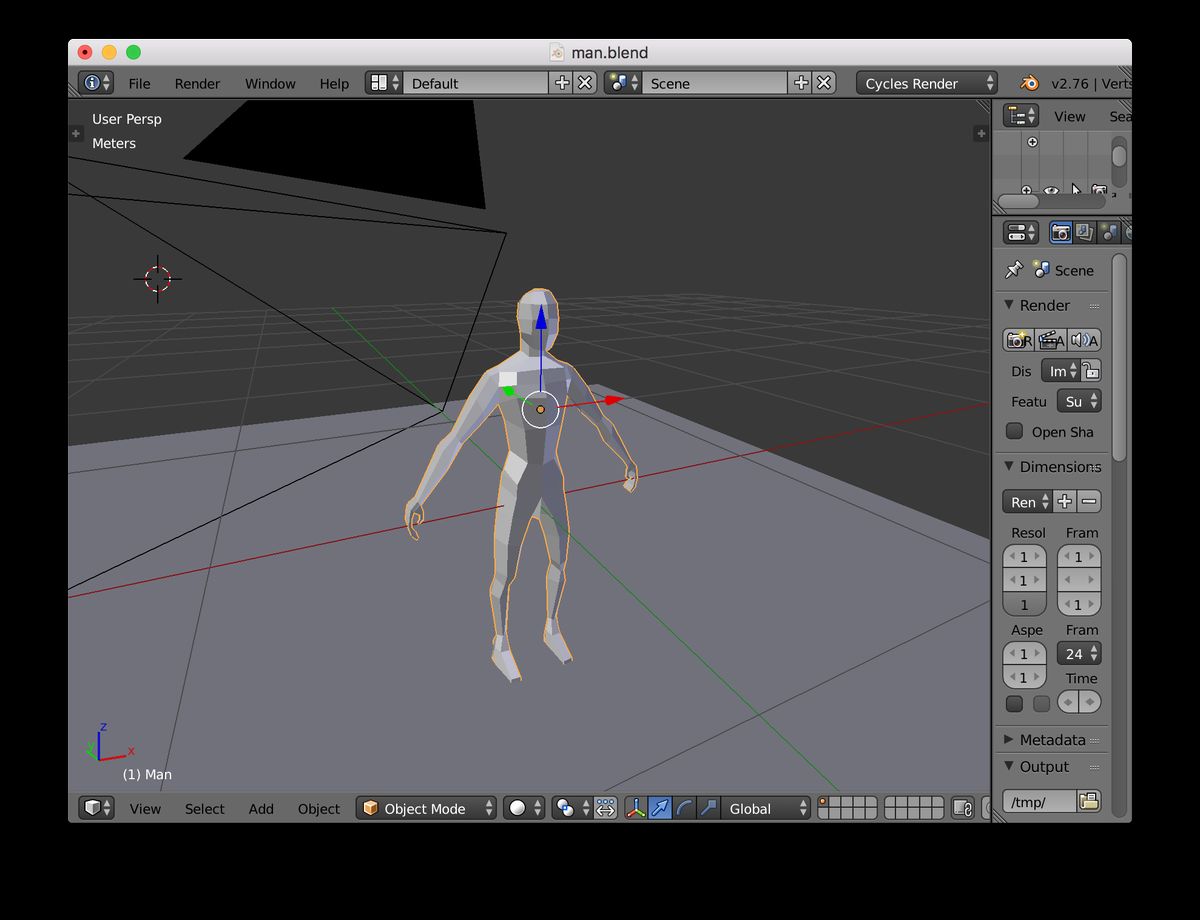Open the Add menu in viewport header
The image size is (1200, 920).
pyautogui.click(x=261, y=808)
